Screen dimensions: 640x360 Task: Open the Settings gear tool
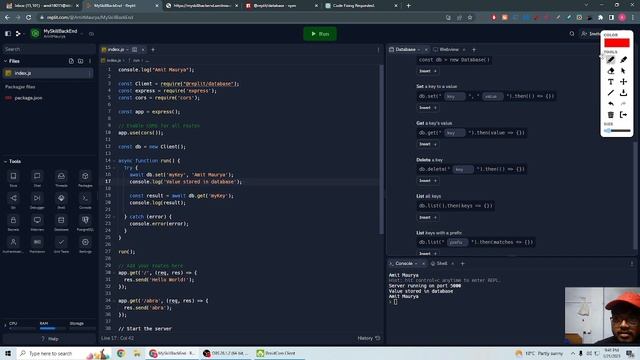pos(85,244)
